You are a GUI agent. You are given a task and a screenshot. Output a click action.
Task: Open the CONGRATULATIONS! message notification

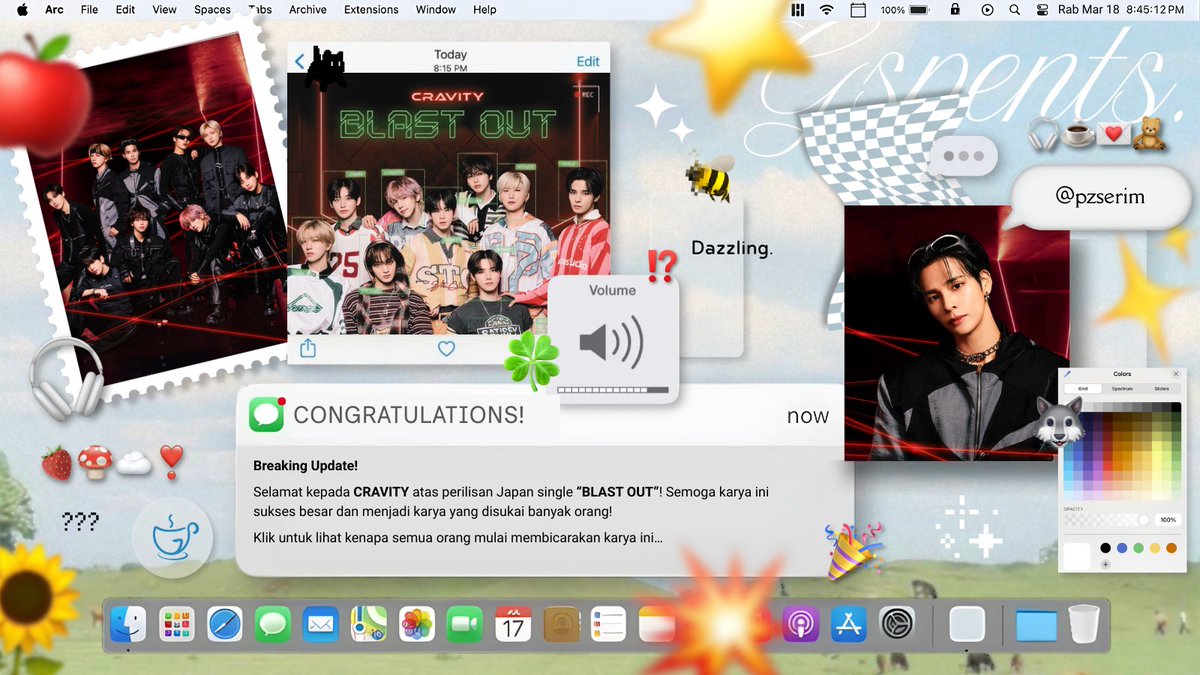tap(545, 480)
